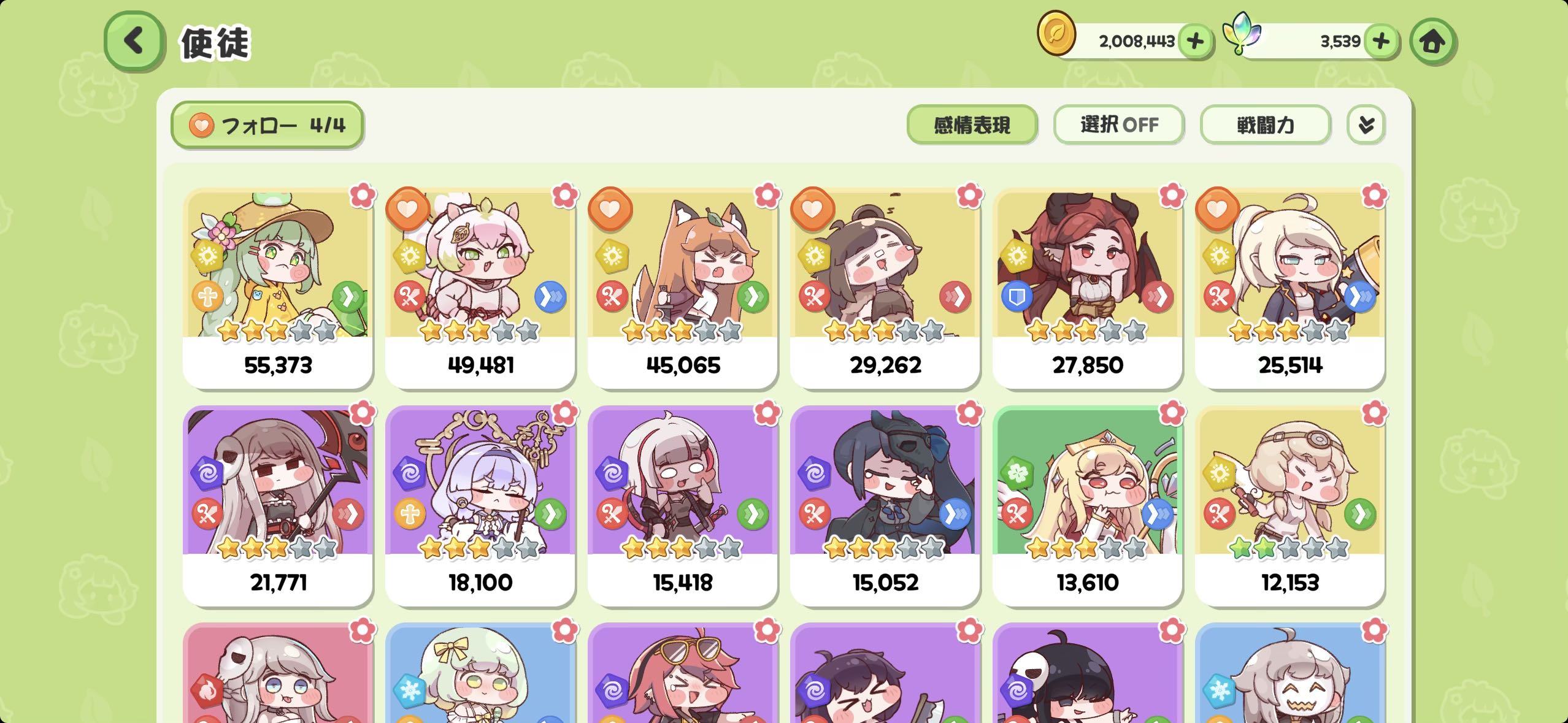Viewport: 1568px width, 723px height.
Task: Add gold coins with the plus icon
Action: (1195, 41)
